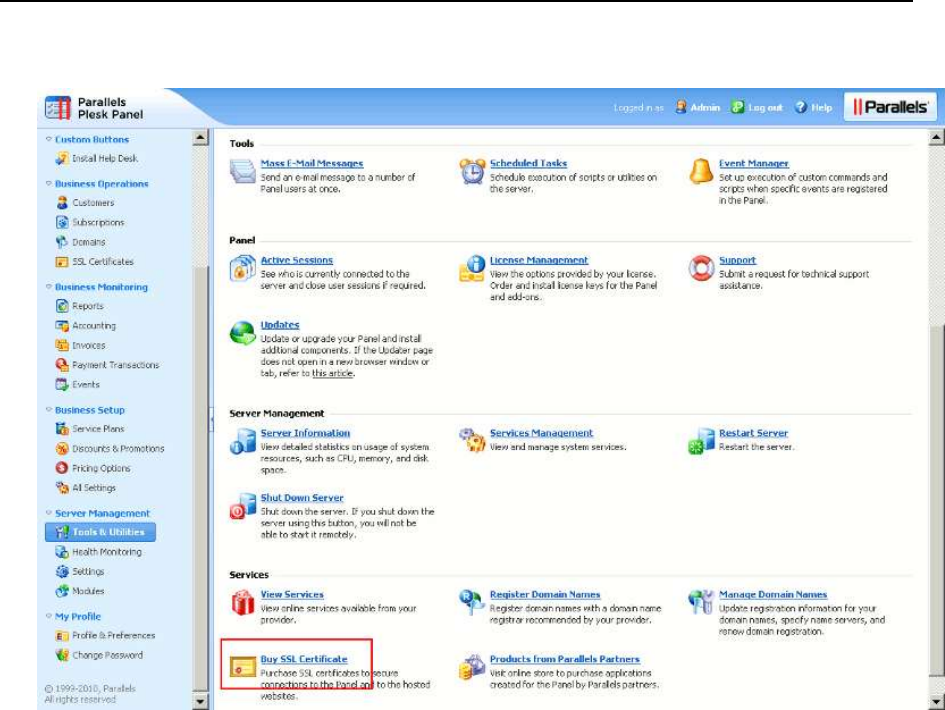Open the Scheduled Tasks link
This screenshot has height=710, width=945.
point(528,163)
